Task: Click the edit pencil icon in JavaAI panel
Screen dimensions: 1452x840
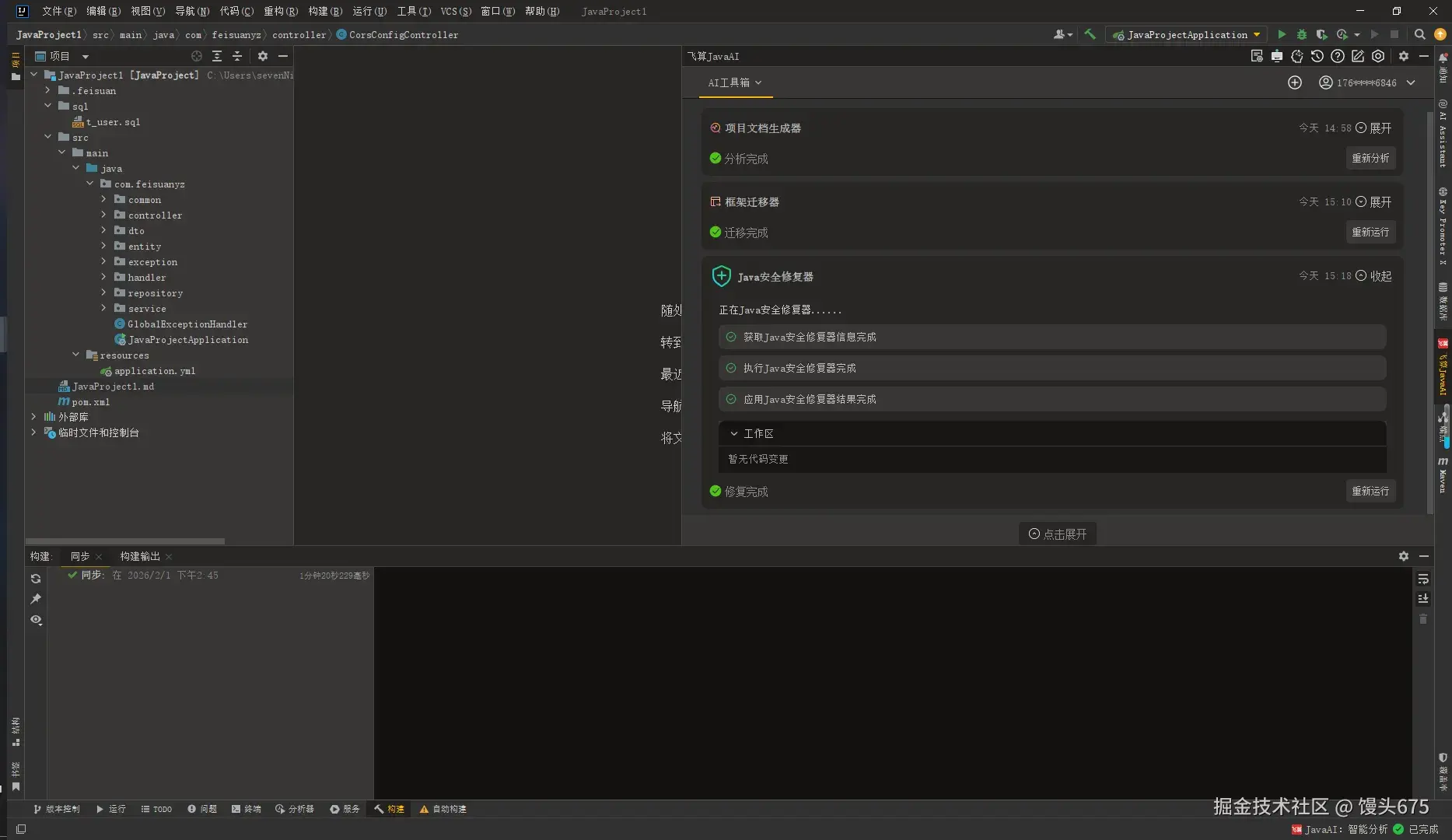Action: pos(1358,56)
